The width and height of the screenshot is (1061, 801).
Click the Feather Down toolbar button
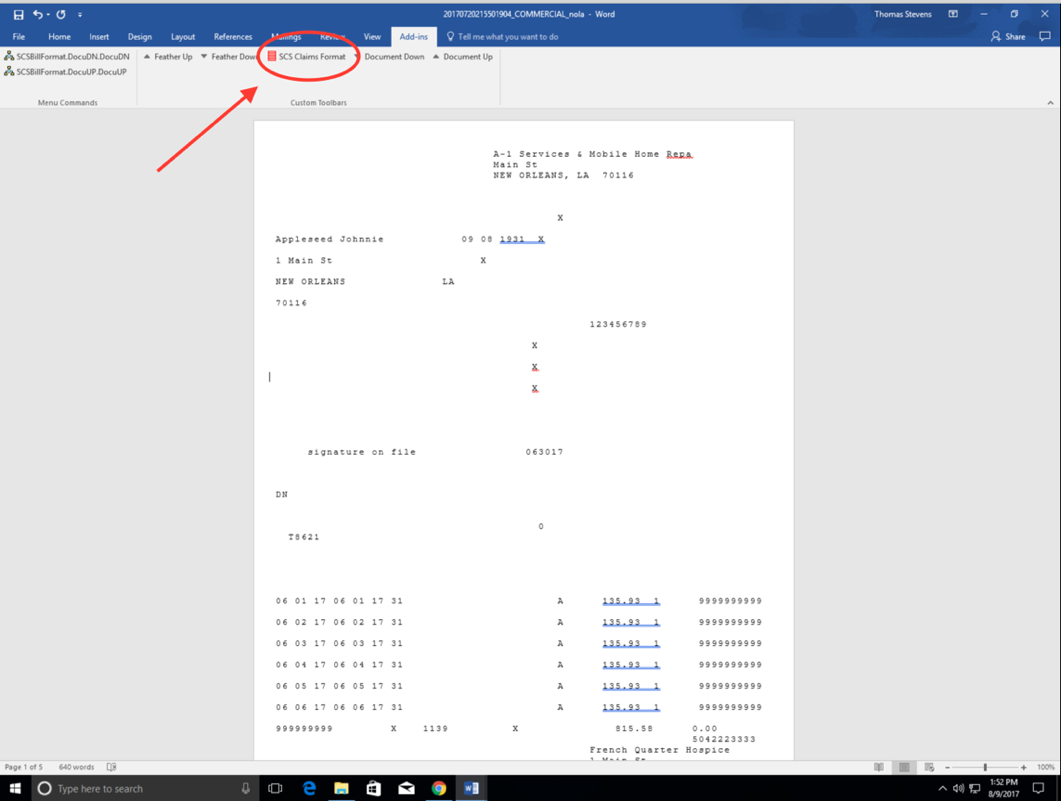point(229,57)
